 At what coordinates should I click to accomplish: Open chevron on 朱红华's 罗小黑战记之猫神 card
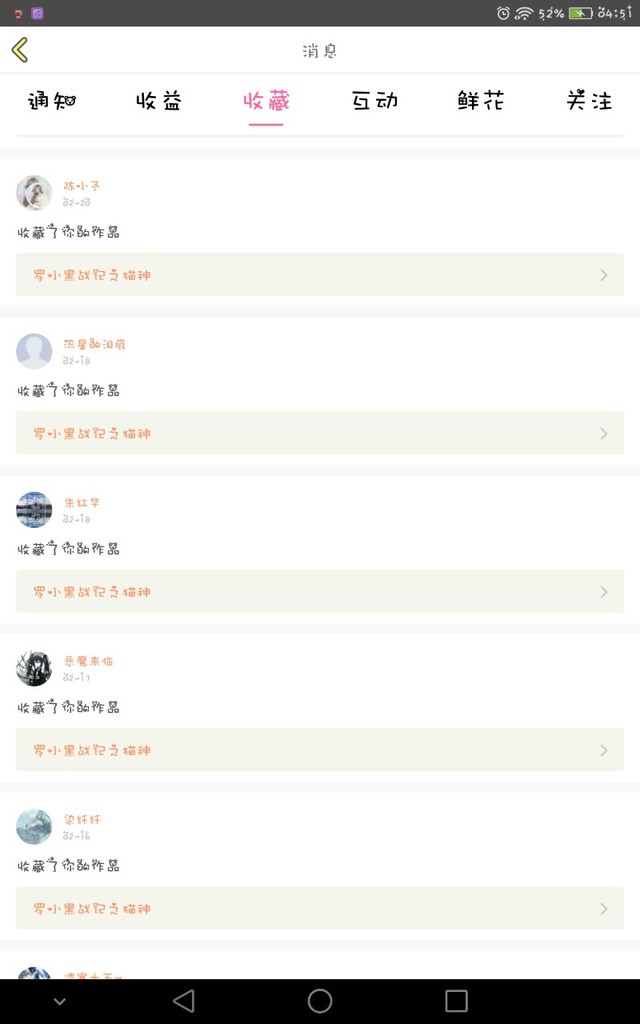pos(604,592)
